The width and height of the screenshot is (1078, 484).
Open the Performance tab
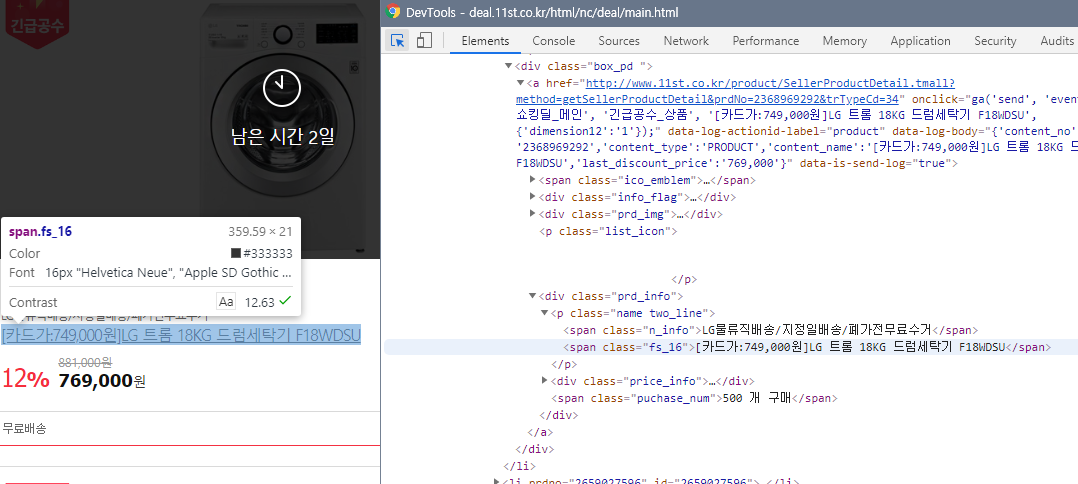click(x=766, y=41)
